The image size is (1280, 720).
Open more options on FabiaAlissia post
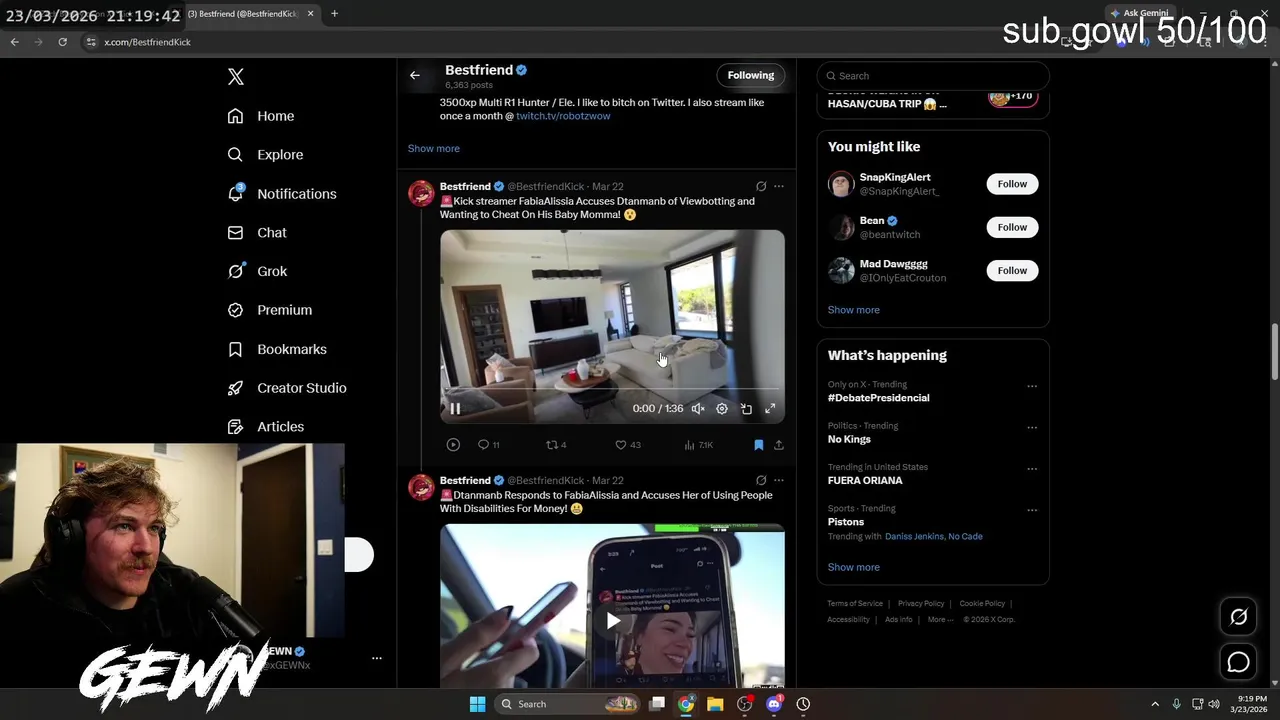click(x=779, y=186)
